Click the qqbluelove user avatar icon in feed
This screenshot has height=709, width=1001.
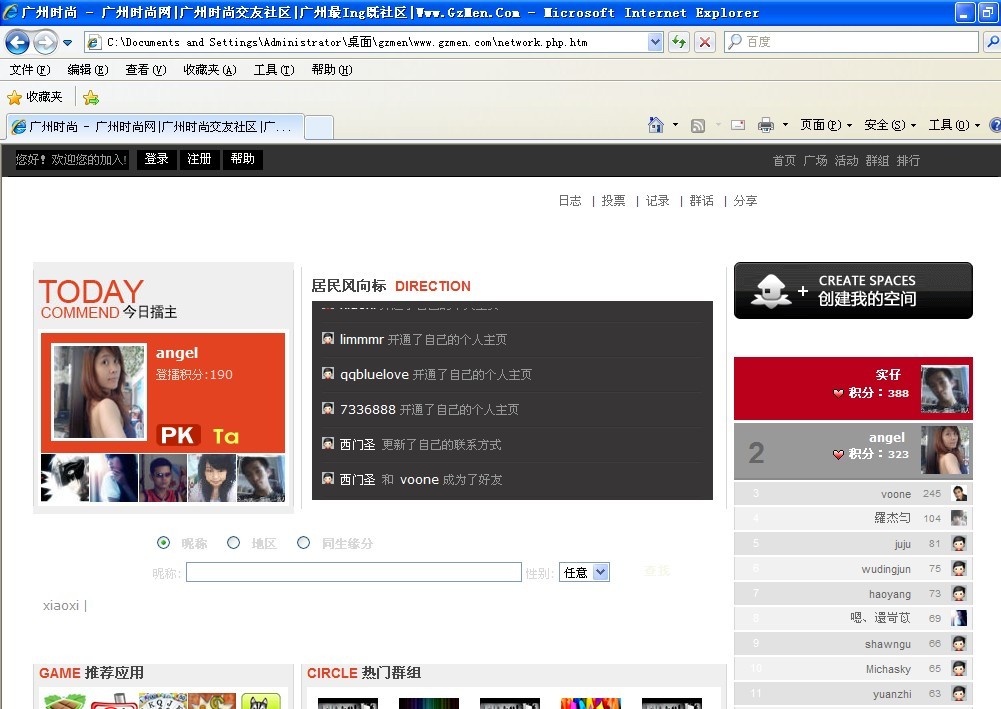pos(328,373)
